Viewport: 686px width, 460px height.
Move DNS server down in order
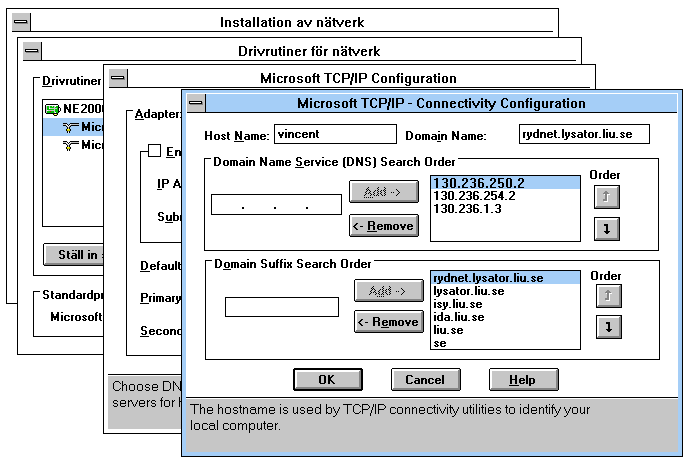603,227
